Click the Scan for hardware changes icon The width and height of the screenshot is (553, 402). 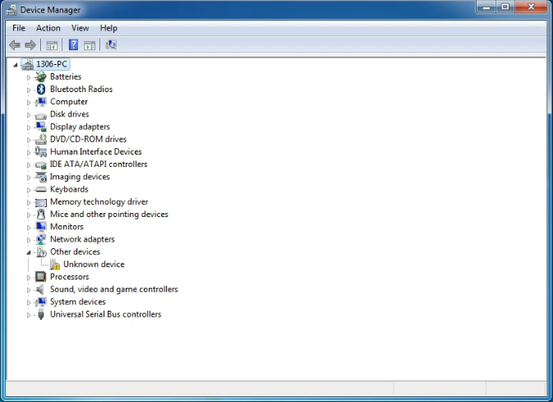[x=111, y=45]
